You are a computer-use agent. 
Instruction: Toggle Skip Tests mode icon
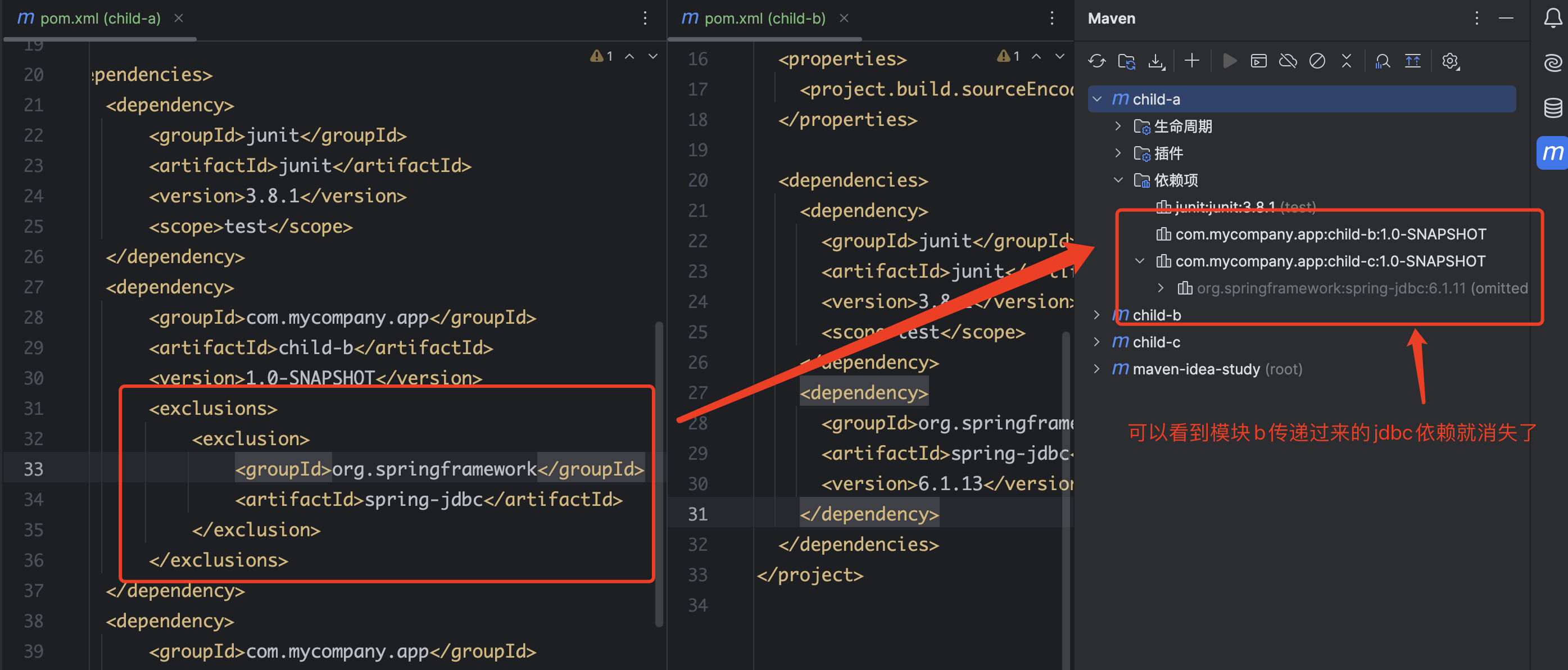(1317, 61)
